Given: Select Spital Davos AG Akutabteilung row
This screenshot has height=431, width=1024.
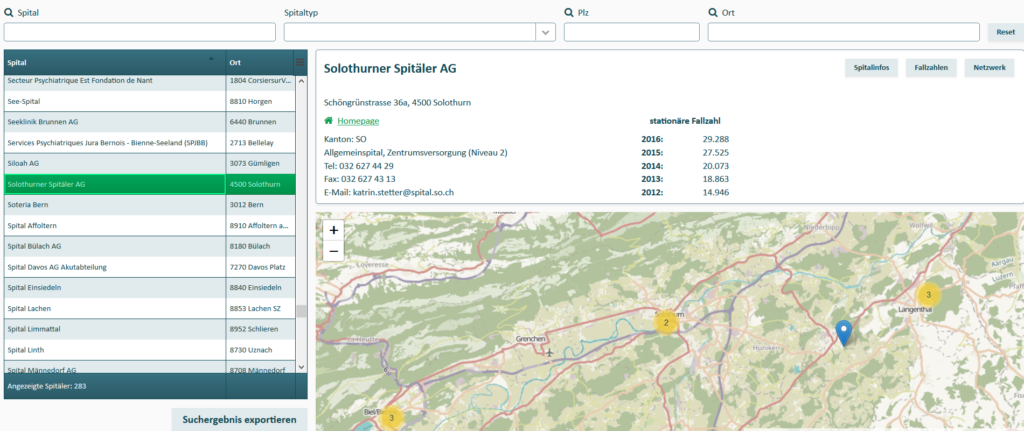Looking at the screenshot, I should pyautogui.click(x=150, y=267).
